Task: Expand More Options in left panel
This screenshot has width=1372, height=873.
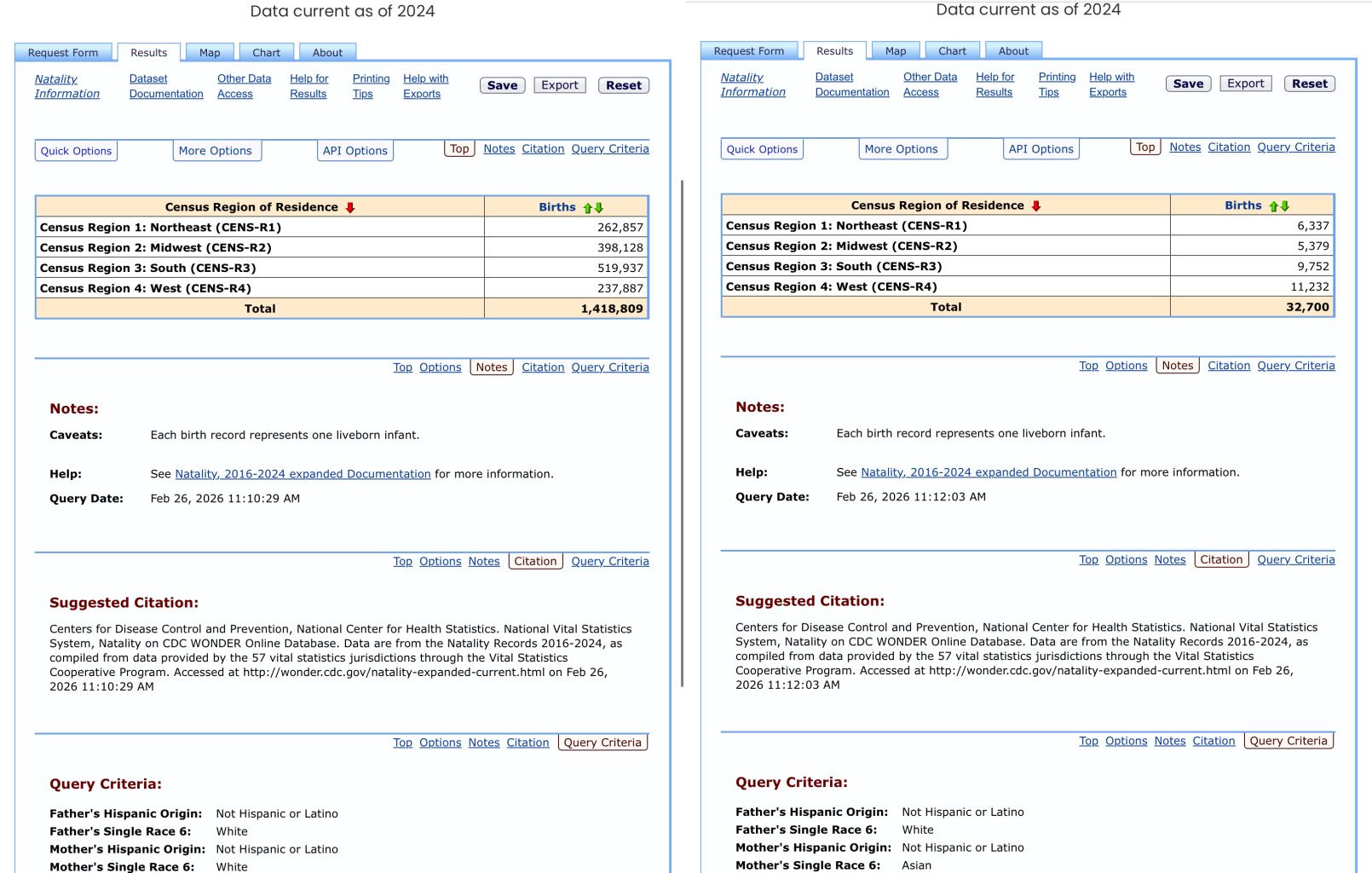Action: [216, 151]
